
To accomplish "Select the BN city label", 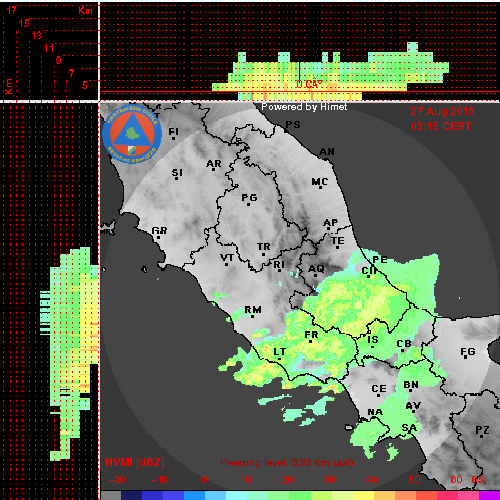I will coord(411,385).
